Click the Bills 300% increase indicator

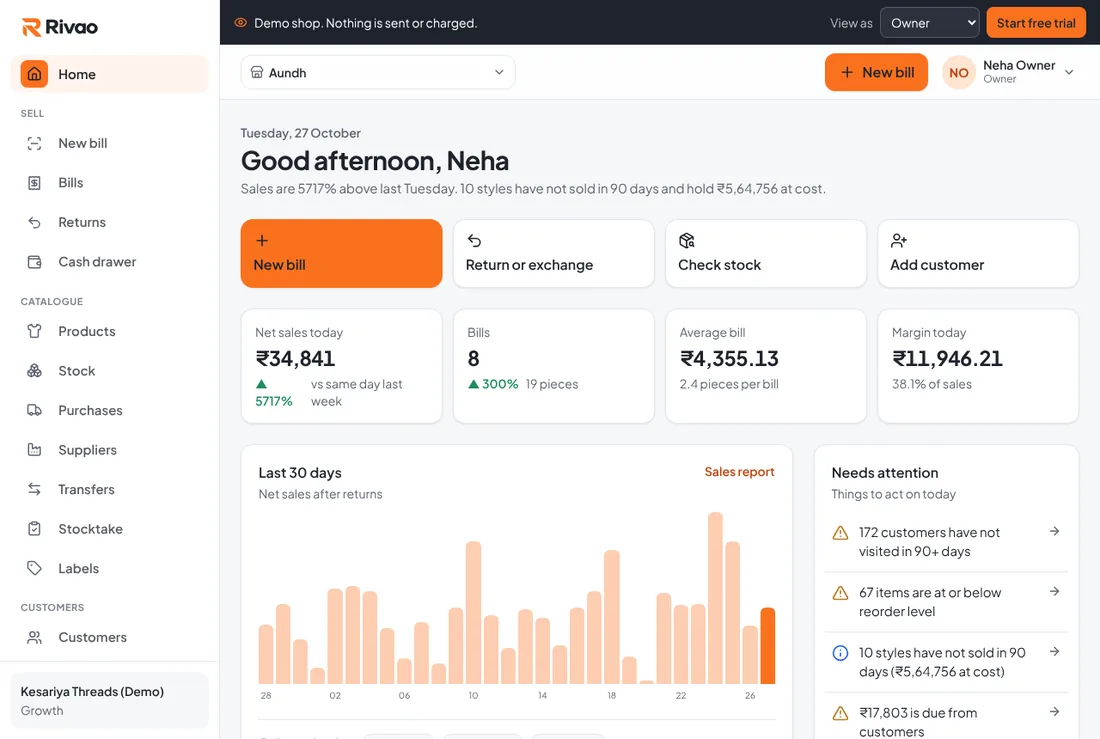[493, 384]
